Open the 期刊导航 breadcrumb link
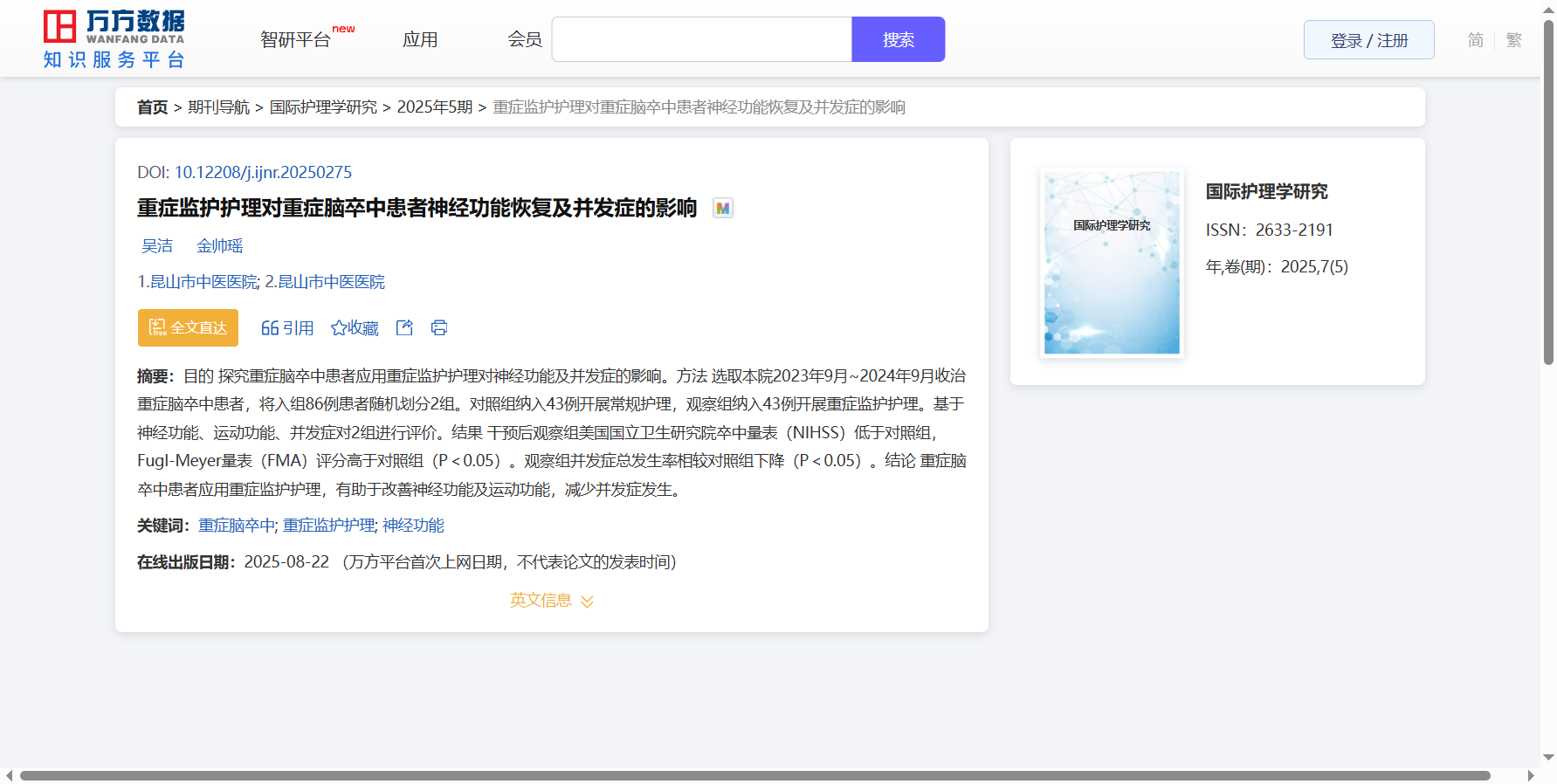Viewport: 1557px width, 784px height. [x=218, y=107]
